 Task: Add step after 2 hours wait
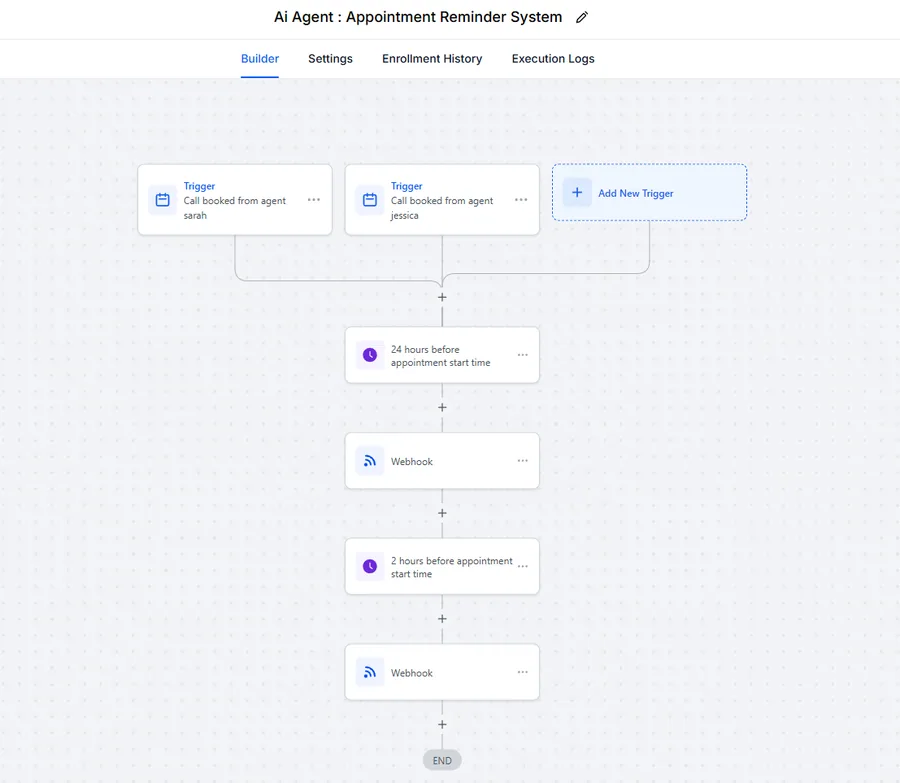click(442, 619)
